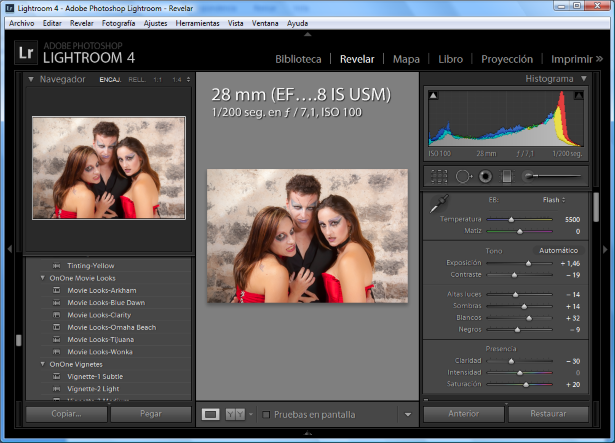Click Movie Looks-Omaha Beach preset icon
The height and width of the screenshot is (443, 615).
point(56,327)
